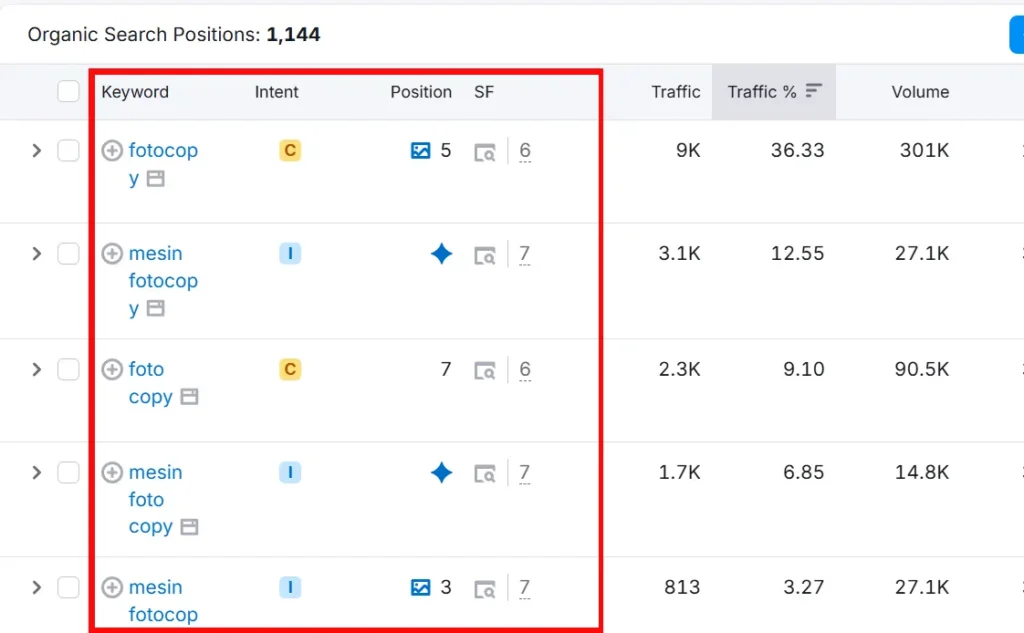Check the fotocopy row checkbox
This screenshot has width=1024, height=633.
(x=68, y=150)
